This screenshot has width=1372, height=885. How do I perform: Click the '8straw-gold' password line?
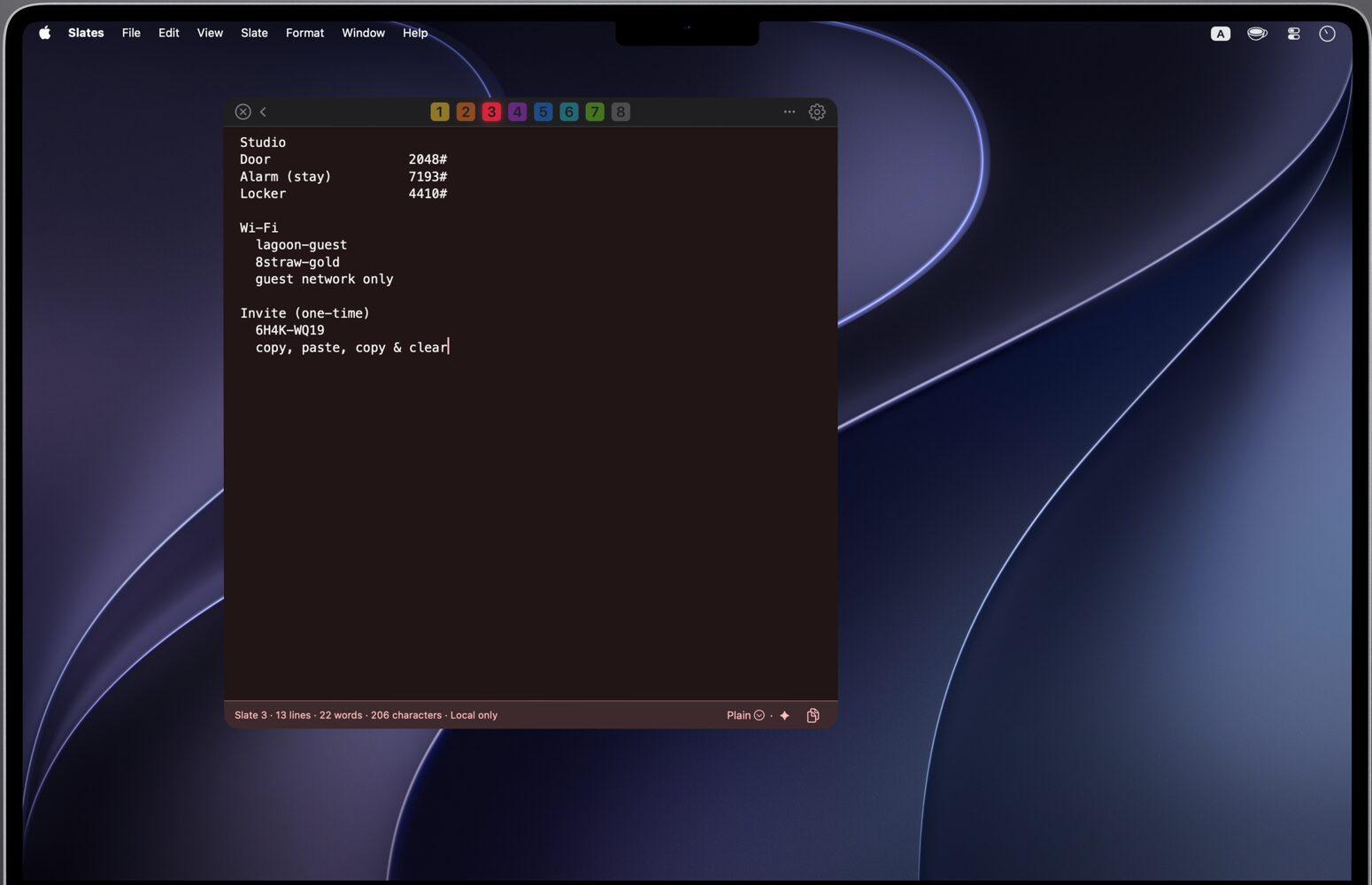(x=297, y=262)
